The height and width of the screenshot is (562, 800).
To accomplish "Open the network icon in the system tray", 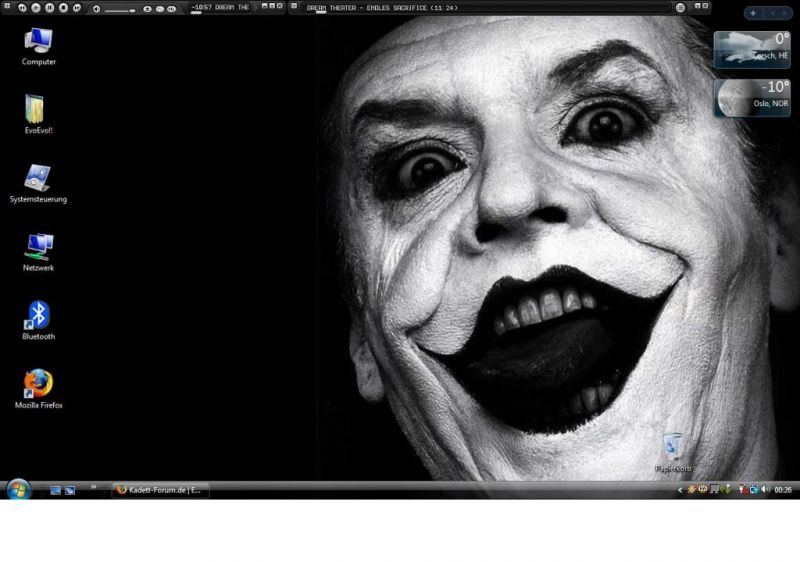I will (x=755, y=490).
